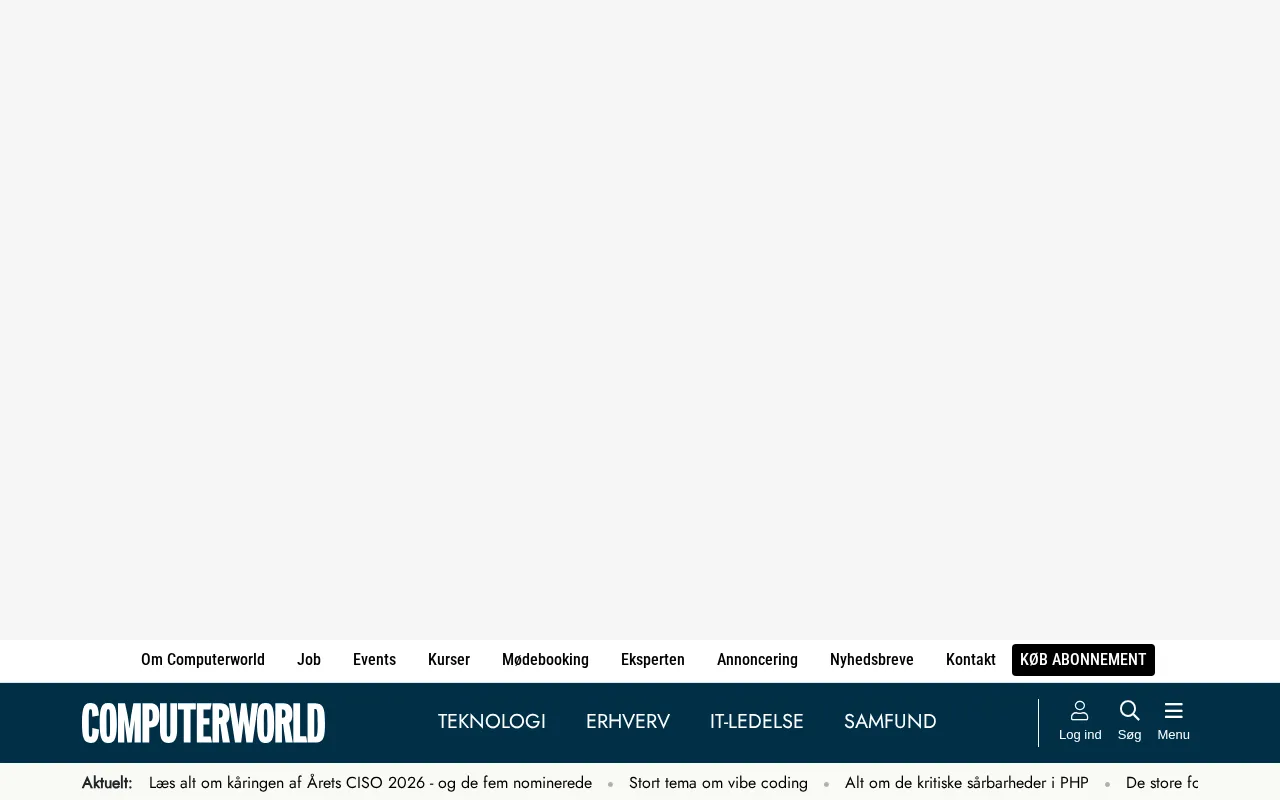Viewport: 1280px width, 800px height.
Task: Go to the Erhverv section
Action: click(x=628, y=722)
